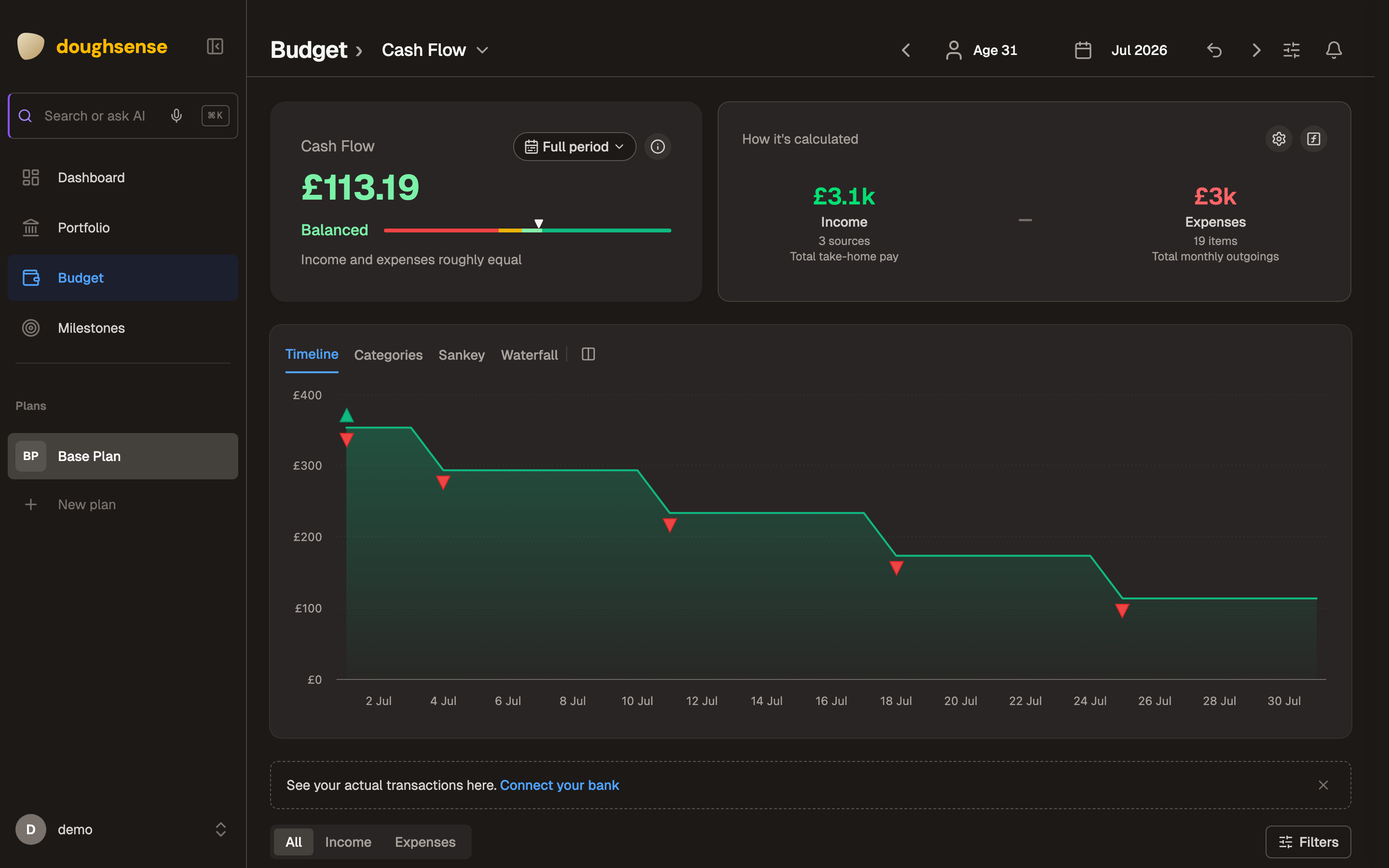Image resolution: width=1389 pixels, height=868 pixels.
Task: Click the red expense marker near 4 Jul
Action: pyautogui.click(x=443, y=483)
